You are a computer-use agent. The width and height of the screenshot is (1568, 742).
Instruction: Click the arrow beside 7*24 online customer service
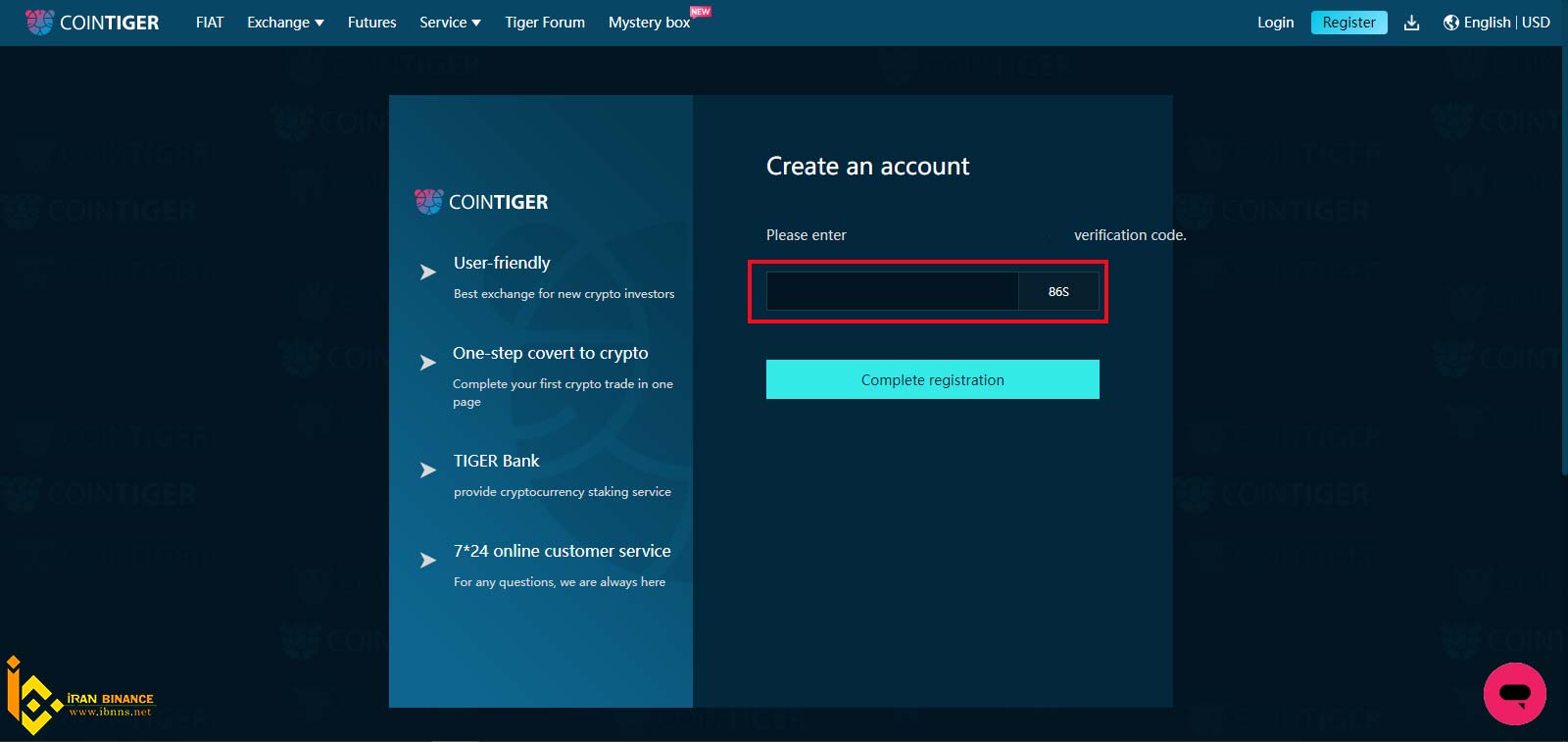tap(428, 561)
